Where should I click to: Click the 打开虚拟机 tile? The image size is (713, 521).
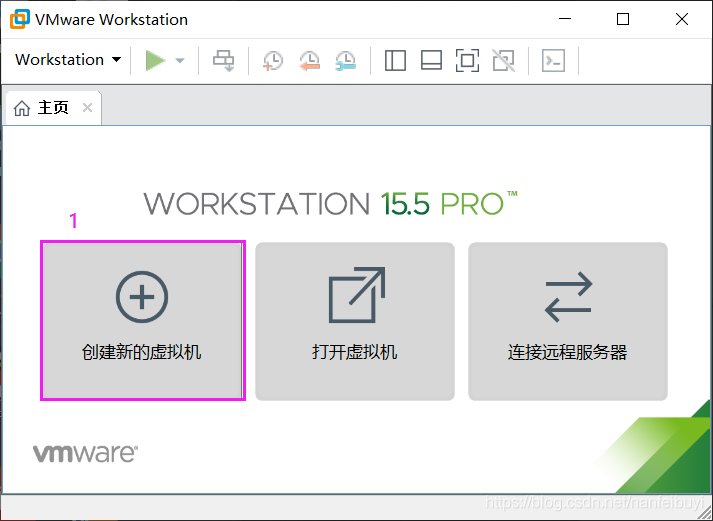(x=355, y=321)
